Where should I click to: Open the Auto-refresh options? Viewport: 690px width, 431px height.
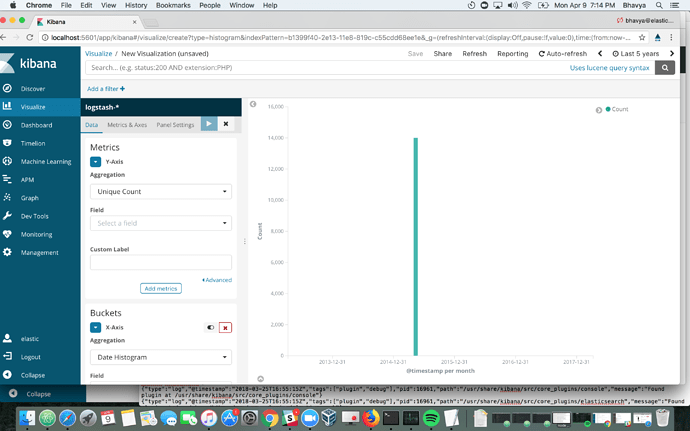coord(563,54)
